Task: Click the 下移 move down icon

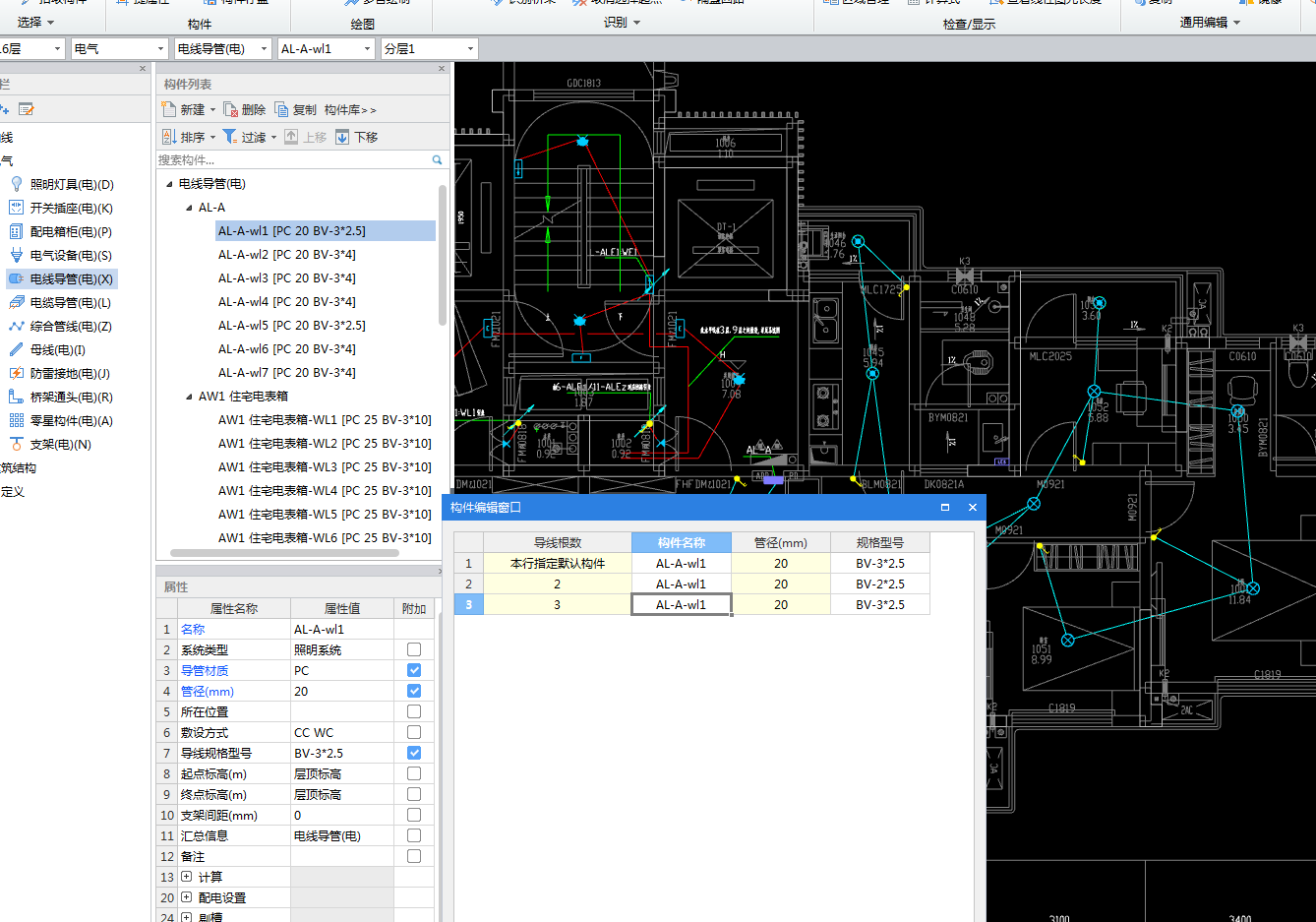Action: tap(342, 137)
